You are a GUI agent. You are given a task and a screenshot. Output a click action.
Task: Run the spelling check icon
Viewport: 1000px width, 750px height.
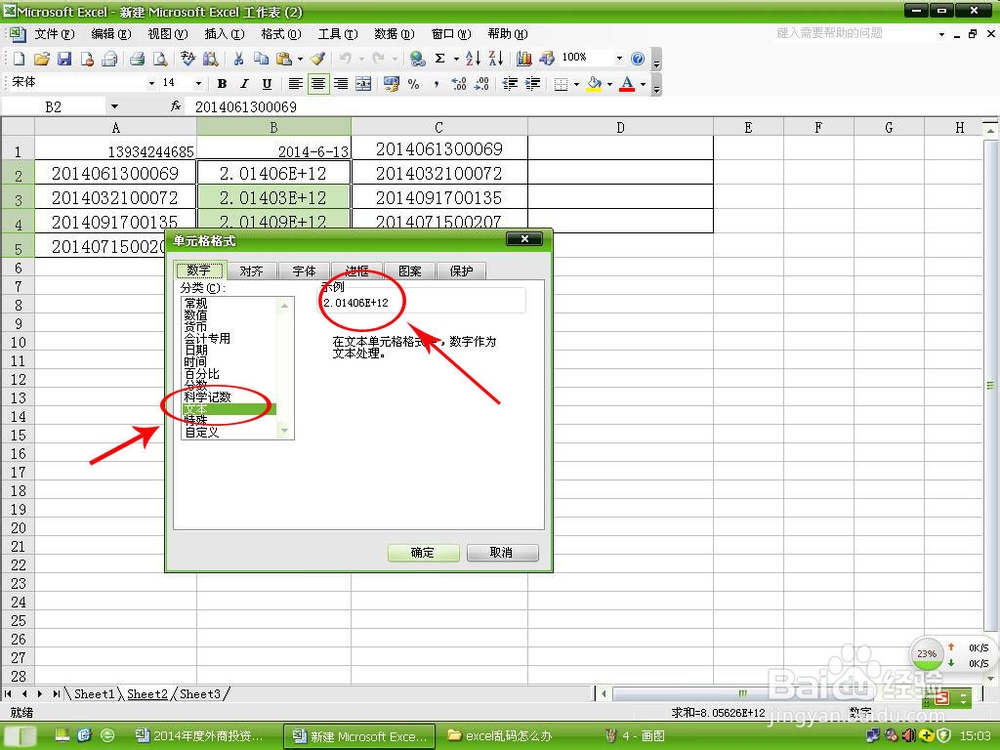[x=188, y=59]
